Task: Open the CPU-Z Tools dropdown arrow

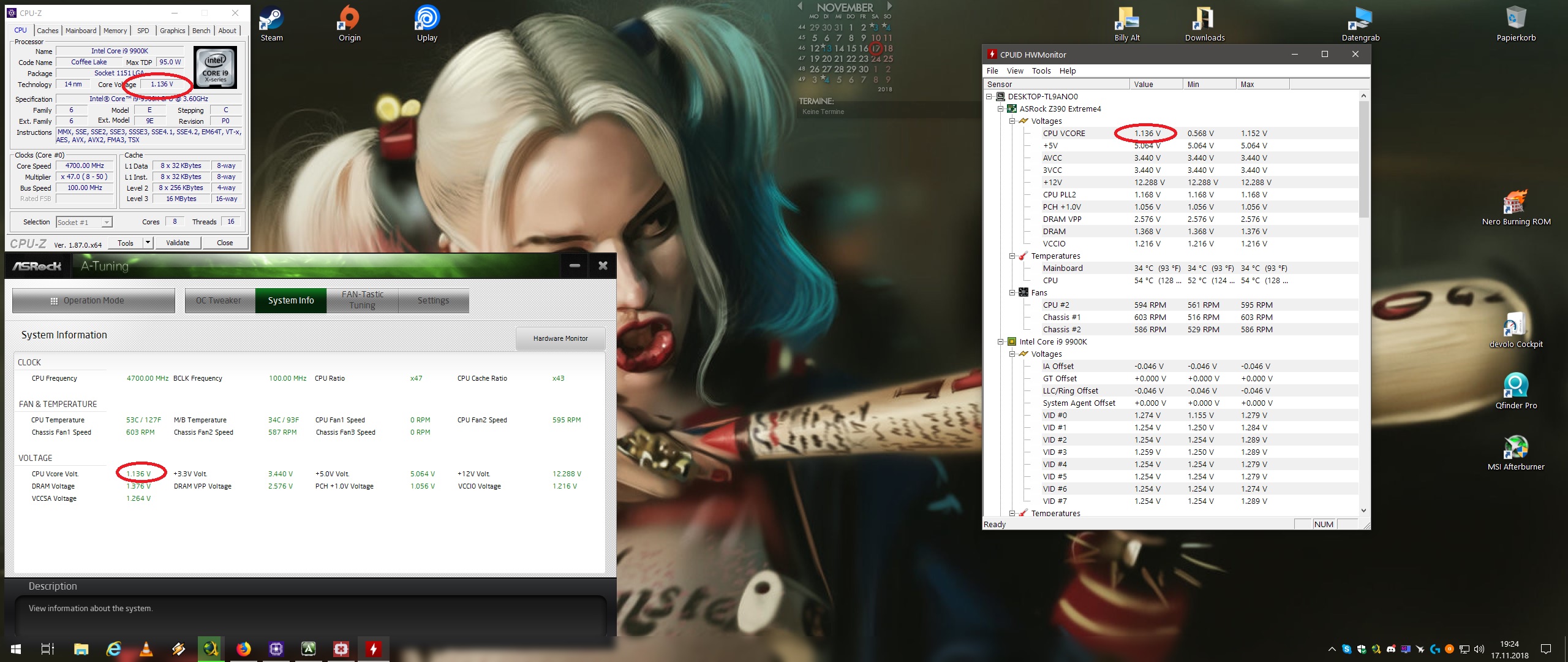Action: coord(148,243)
